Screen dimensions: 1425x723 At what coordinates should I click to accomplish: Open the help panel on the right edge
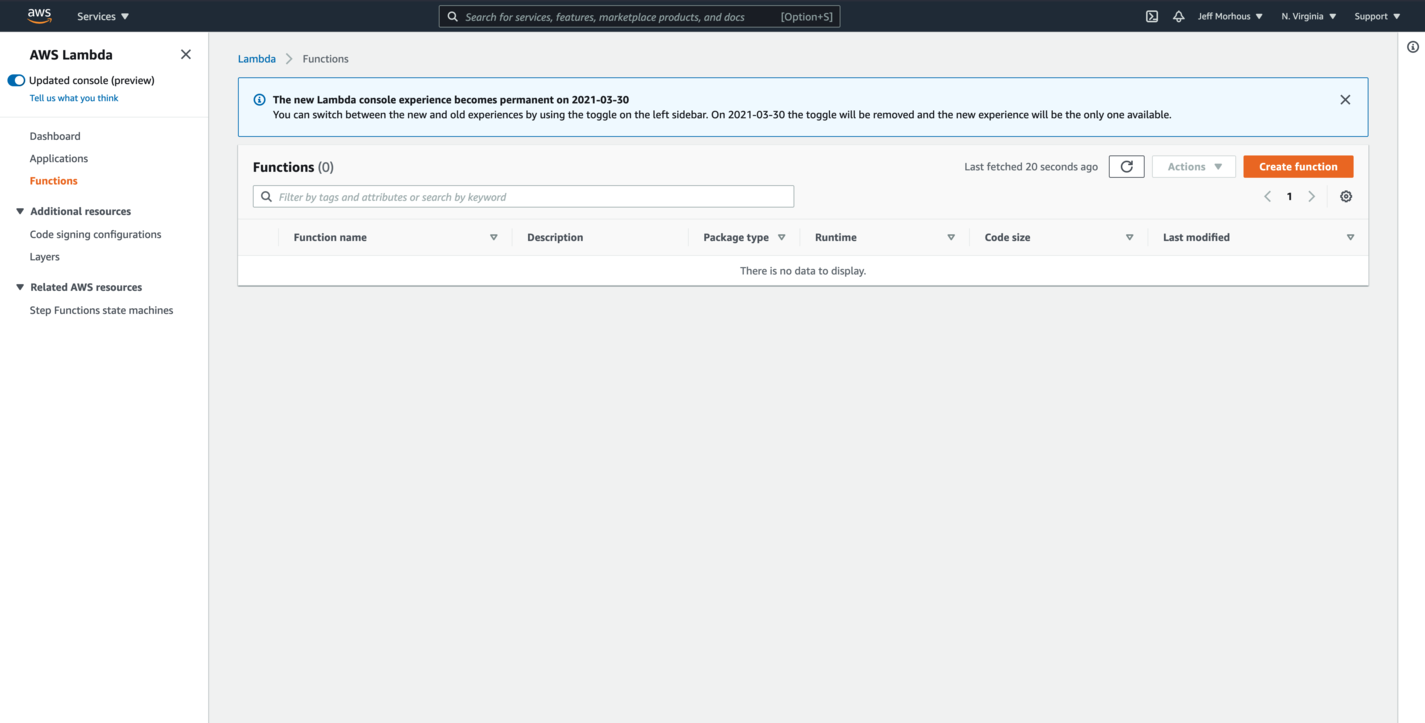1412,46
